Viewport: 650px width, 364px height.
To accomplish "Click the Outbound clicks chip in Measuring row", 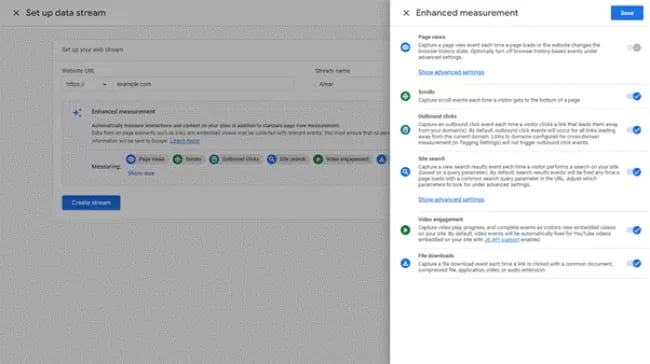I will point(235,159).
